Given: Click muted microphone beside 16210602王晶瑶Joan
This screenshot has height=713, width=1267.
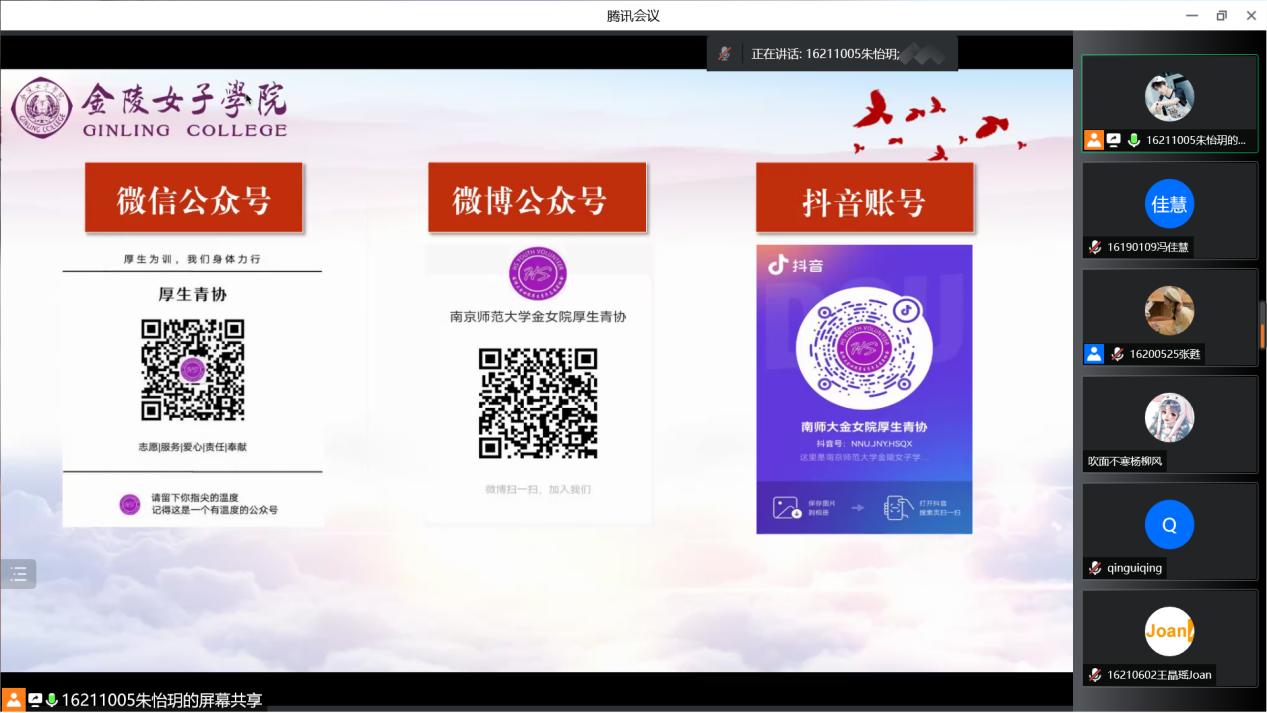Looking at the screenshot, I should (1096, 675).
